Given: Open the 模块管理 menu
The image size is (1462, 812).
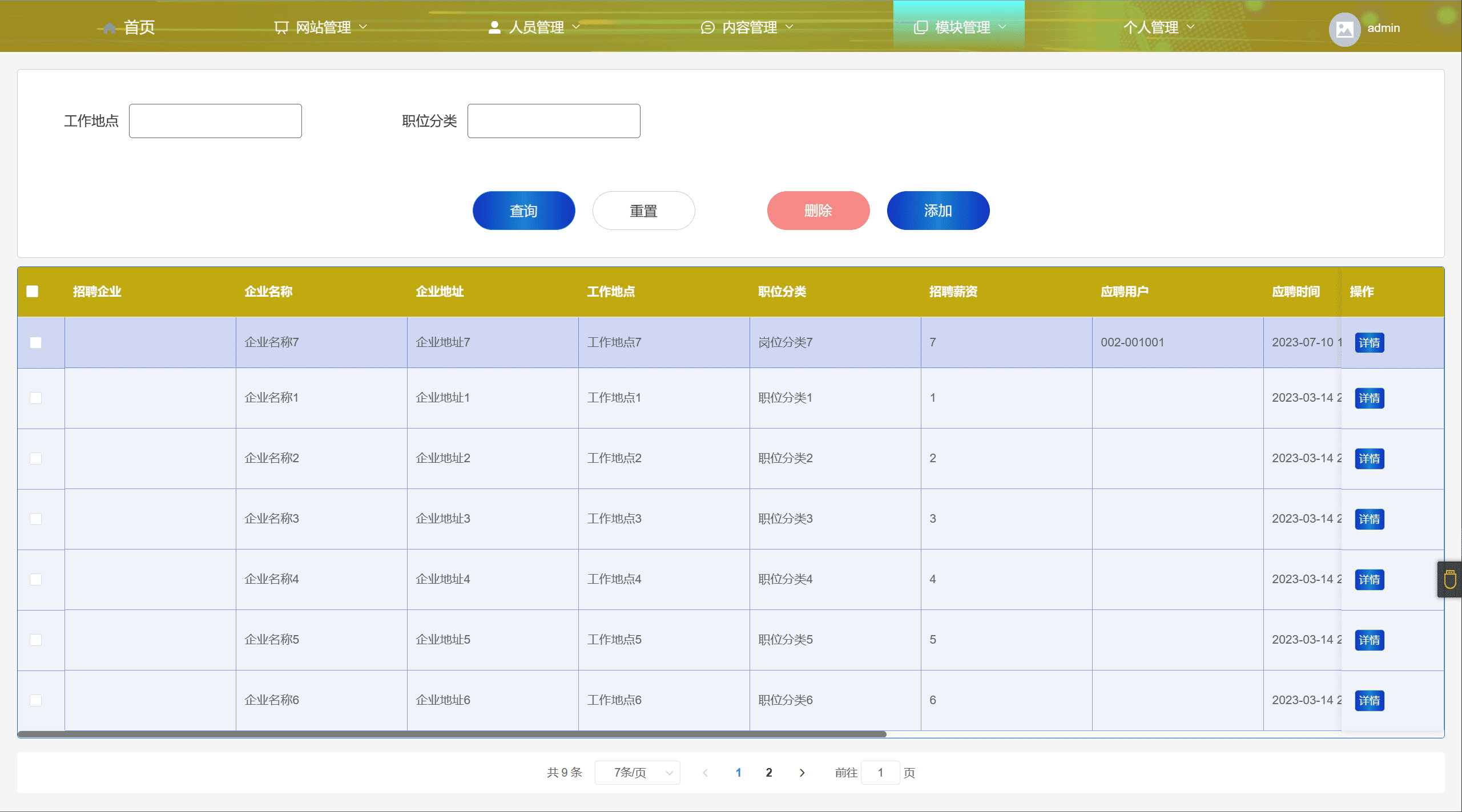Looking at the screenshot, I should coord(962,27).
